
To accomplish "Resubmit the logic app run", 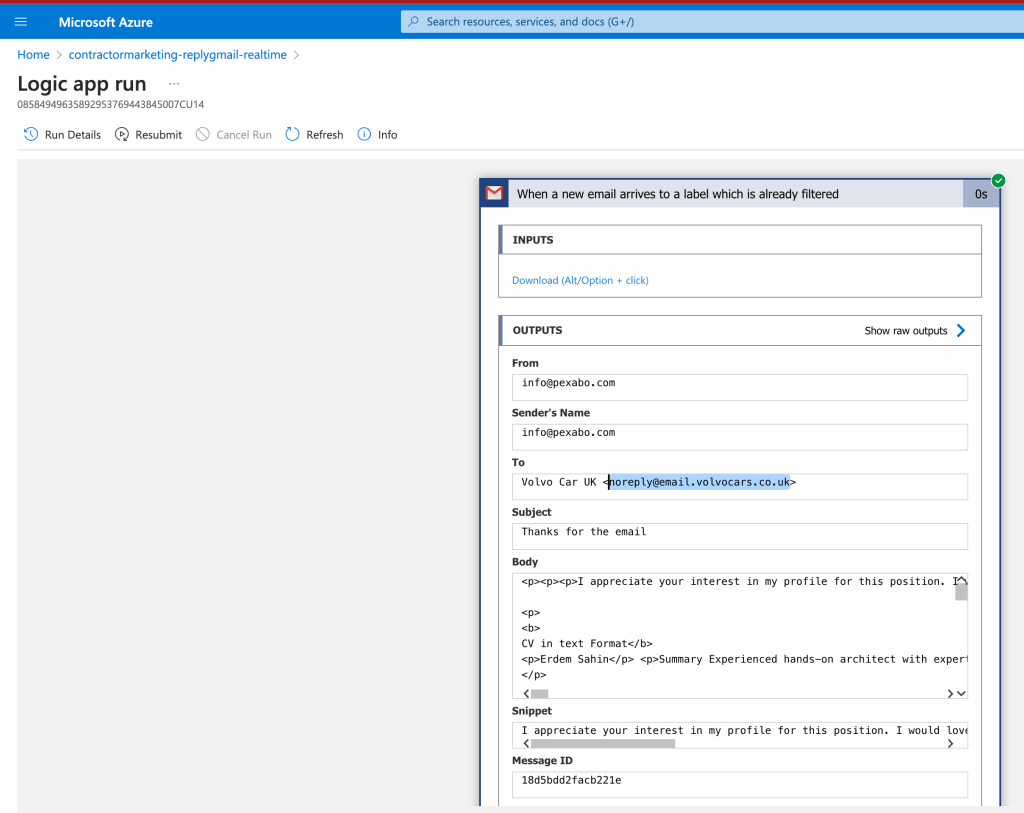I will (159, 135).
